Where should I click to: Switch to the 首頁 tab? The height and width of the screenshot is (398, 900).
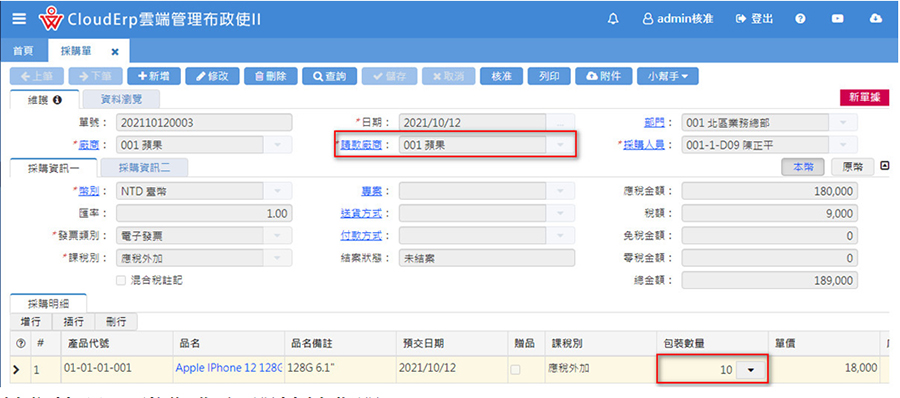coord(23,51)
